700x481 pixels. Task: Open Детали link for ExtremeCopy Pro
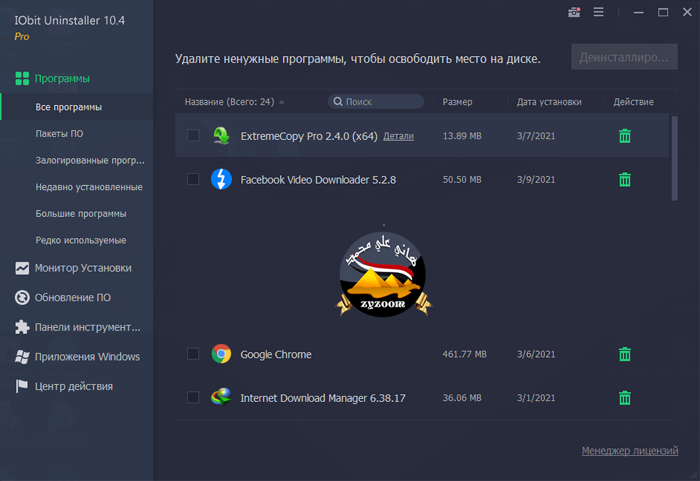[x=398, y=136]
